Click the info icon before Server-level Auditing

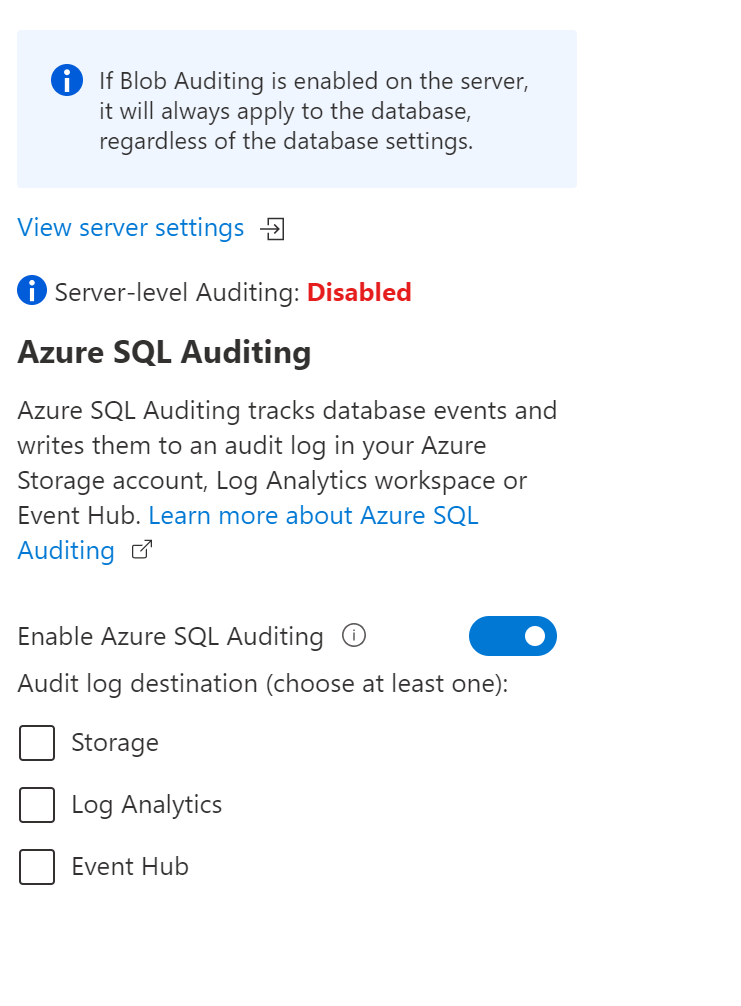click(32, 292)
